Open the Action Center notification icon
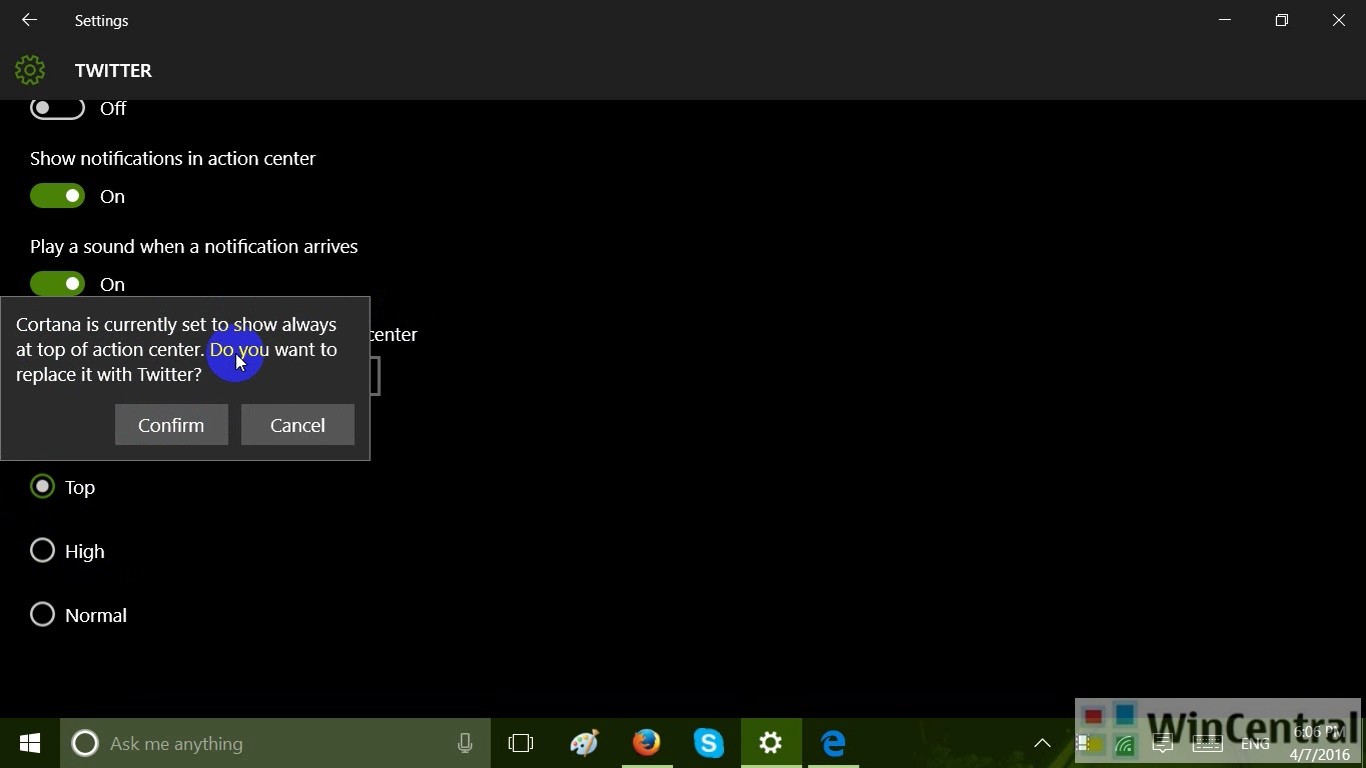The height and width of the screenshot is (768, 1366). tap(1162, 743)
